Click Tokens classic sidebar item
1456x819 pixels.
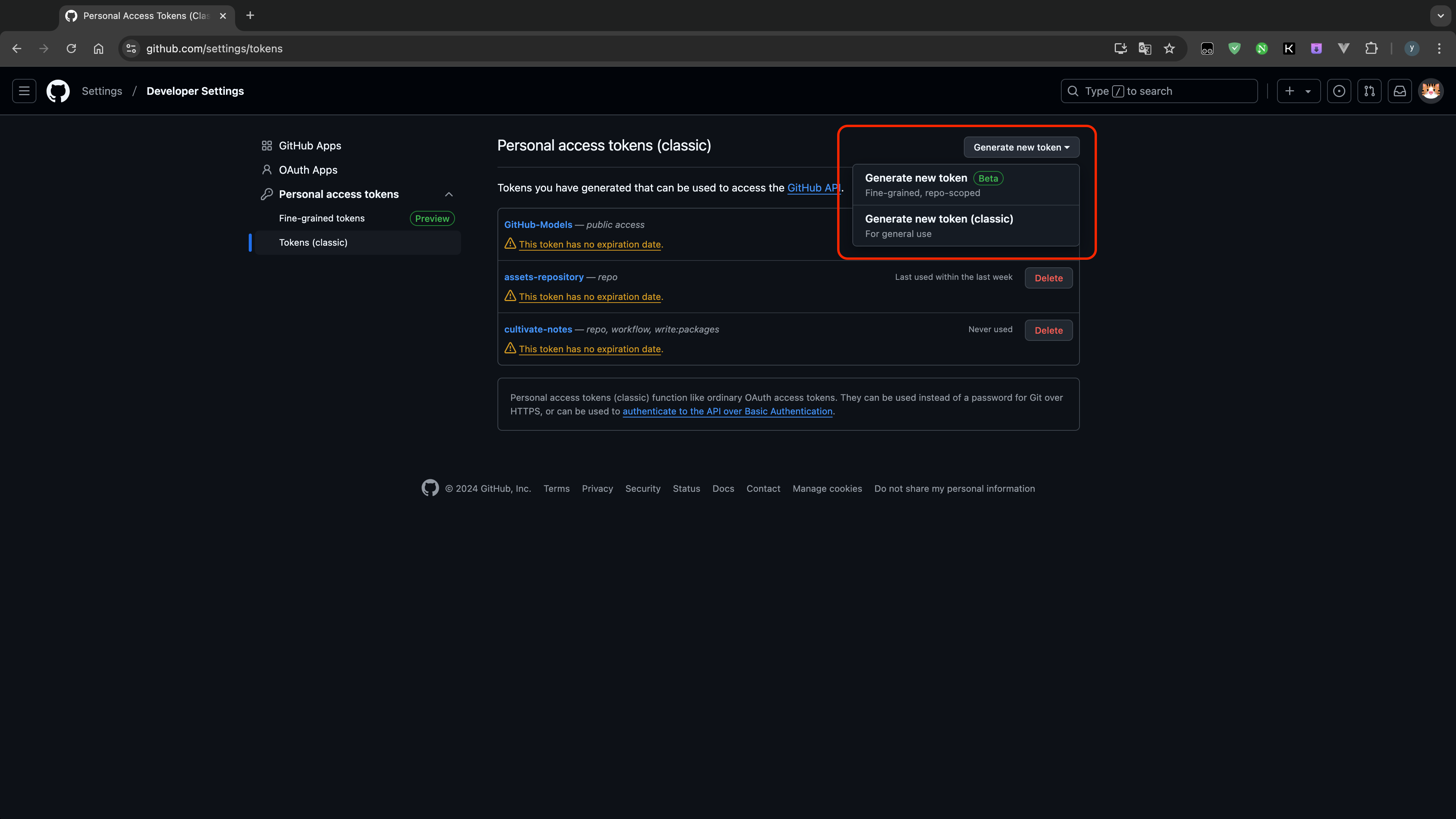point(313,242)
